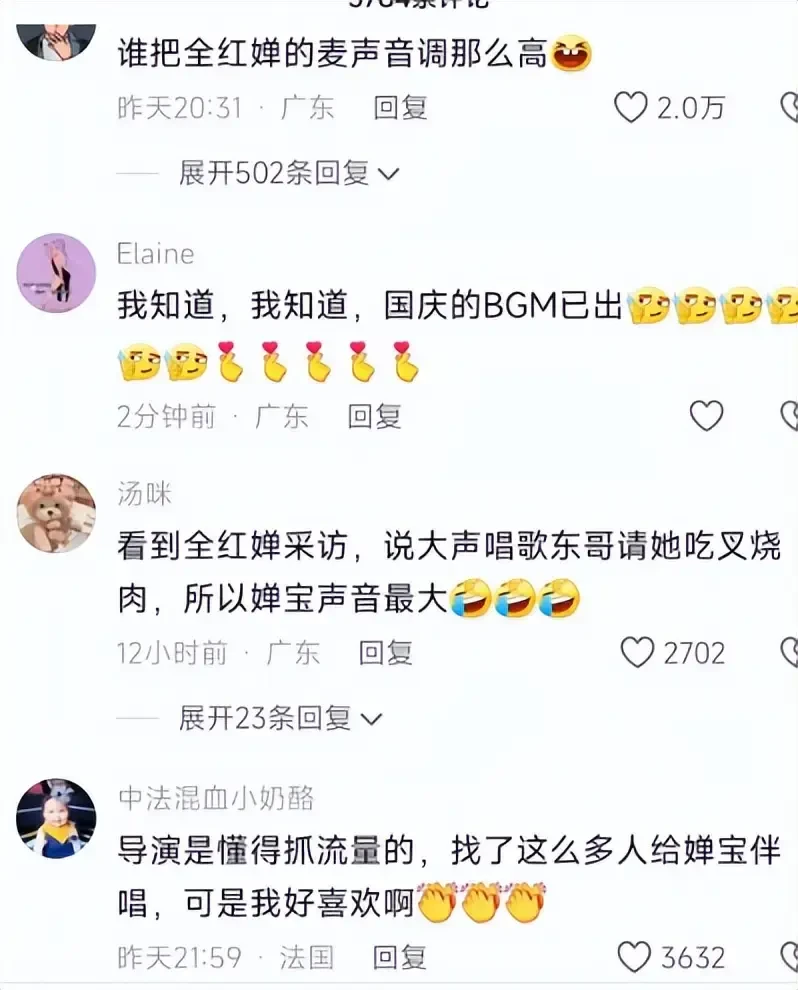Open 中法混血小奶酪's baby avatar
This screenshot has width=798, height=990.
[x=56, y=818]
